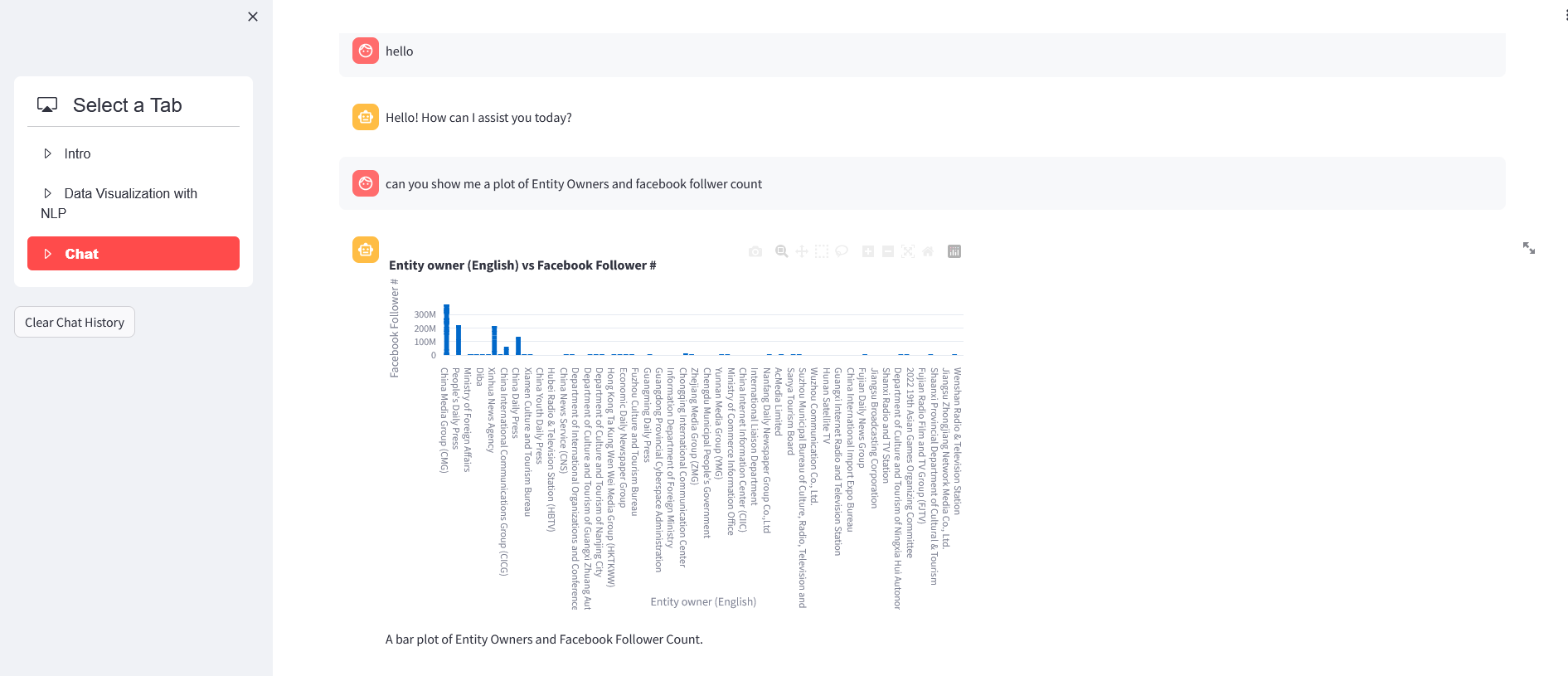Image resolution: width=1568 pixels, height=676 pixels.
Task: Zoom out on the chart
Action: pyautogui.click(x=888, y=251)
